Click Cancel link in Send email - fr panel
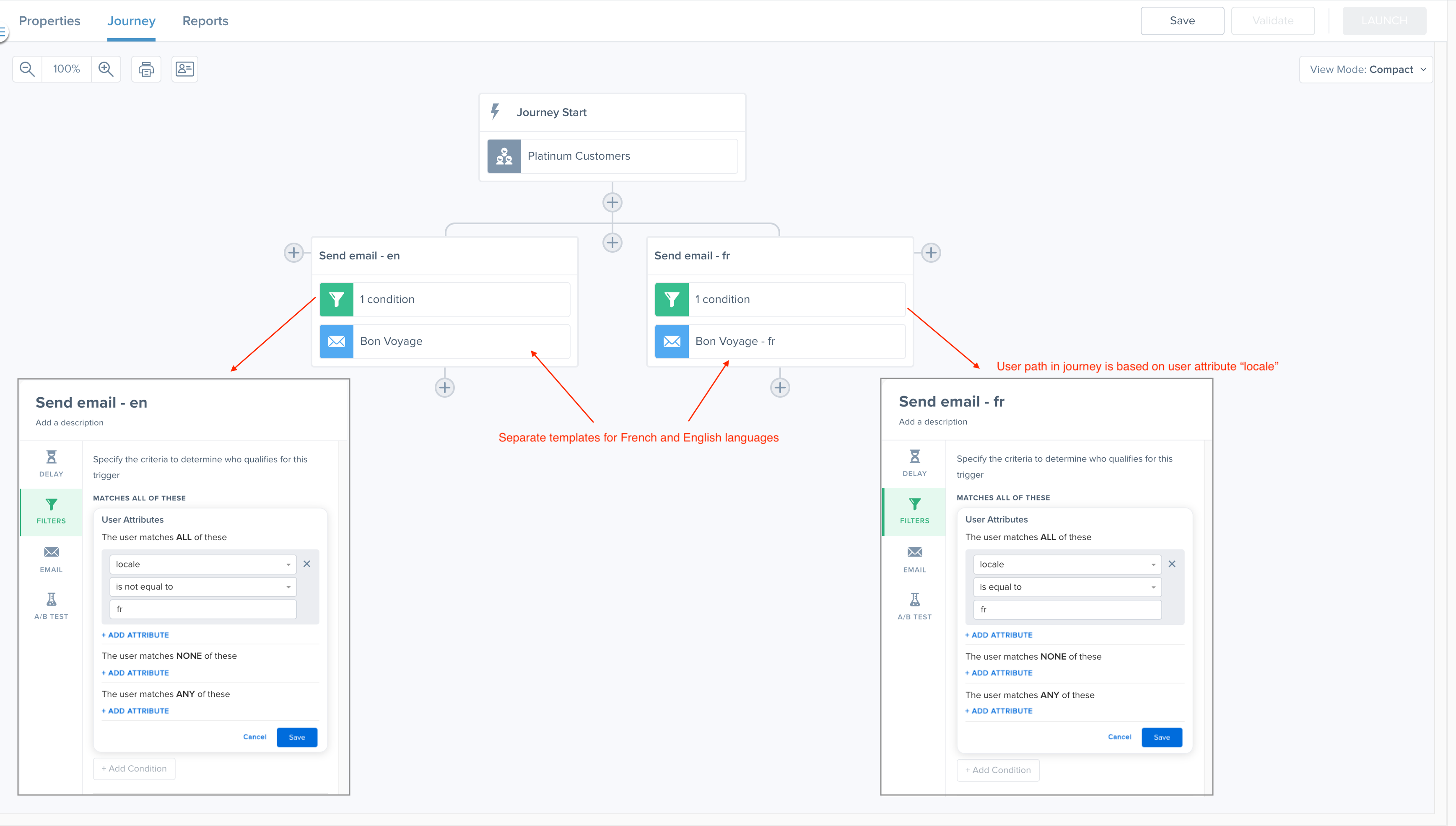The image size is (1456, 826). point(1119,737)
